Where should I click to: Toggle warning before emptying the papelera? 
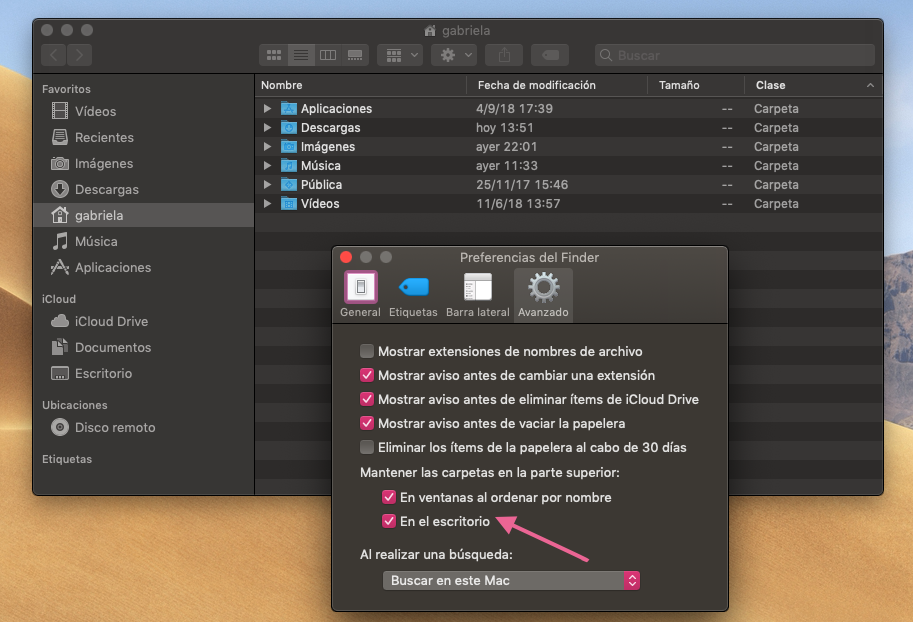point(367,423)
